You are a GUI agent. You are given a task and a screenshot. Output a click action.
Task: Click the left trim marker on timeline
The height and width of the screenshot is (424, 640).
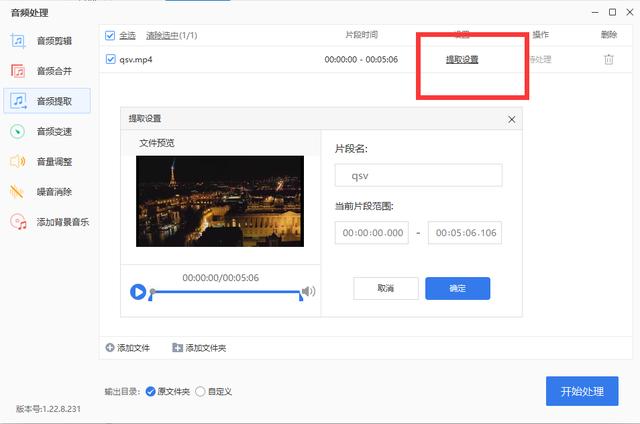[150, 297]
